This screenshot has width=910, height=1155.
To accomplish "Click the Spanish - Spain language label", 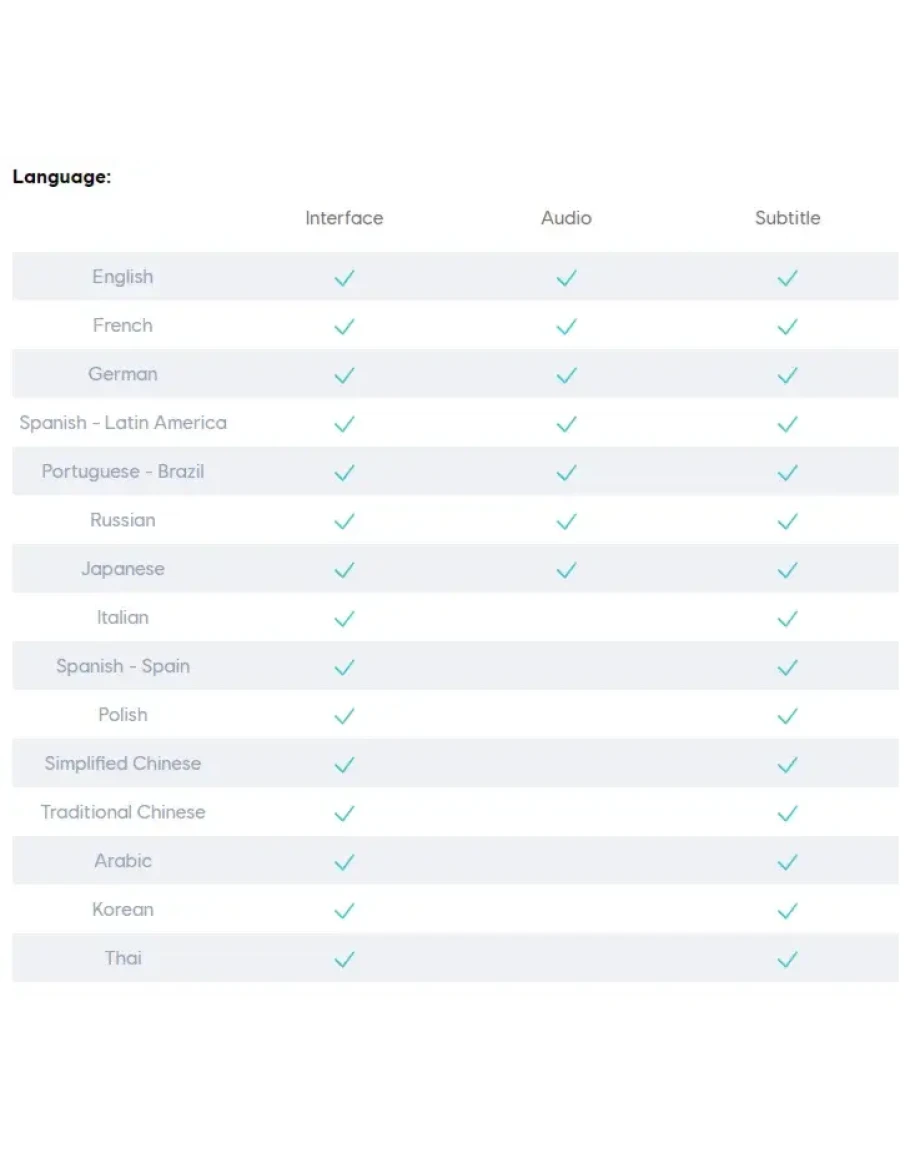I will click(123, 666).
